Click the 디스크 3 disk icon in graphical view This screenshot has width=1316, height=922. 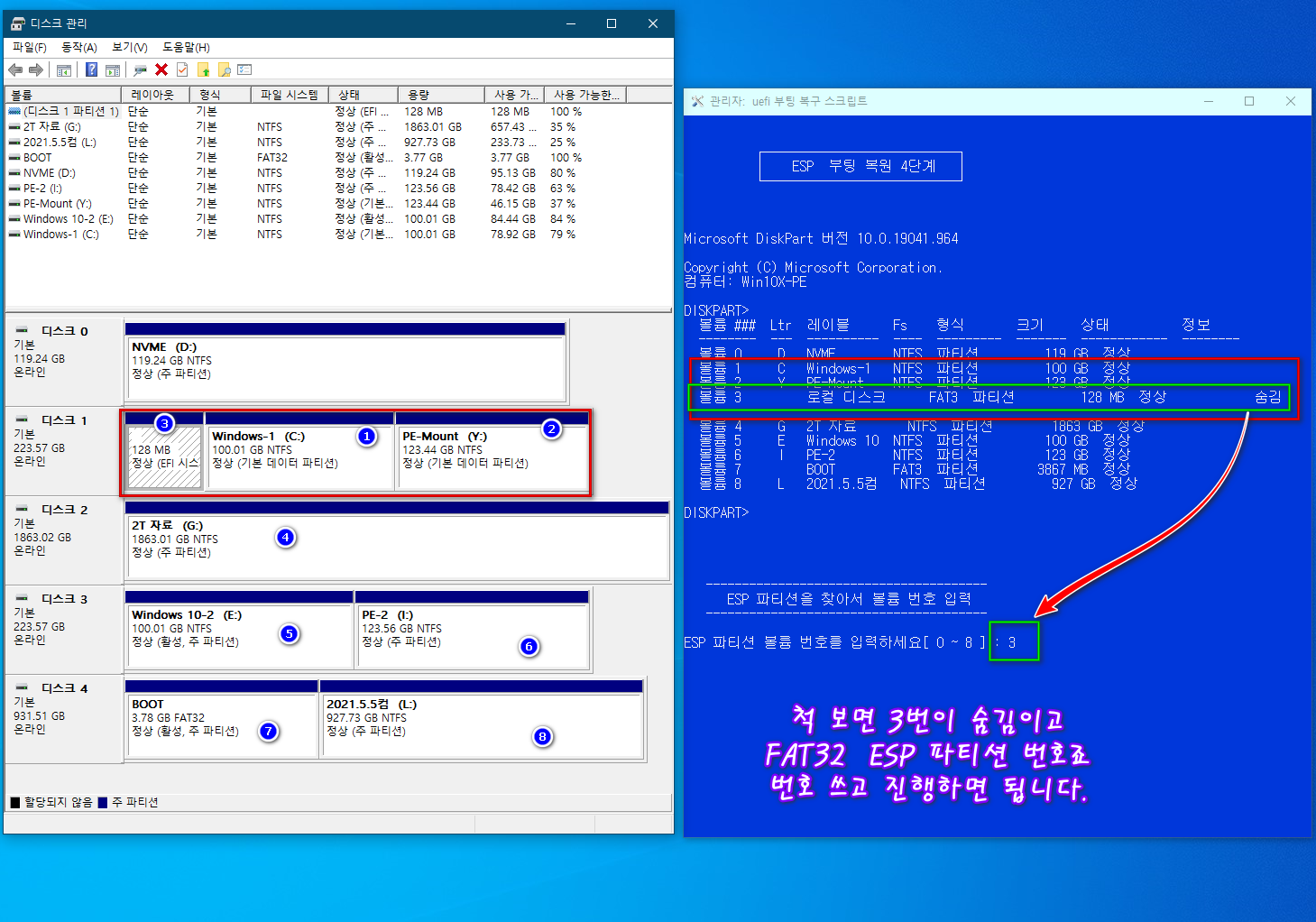tap(22, 599)
